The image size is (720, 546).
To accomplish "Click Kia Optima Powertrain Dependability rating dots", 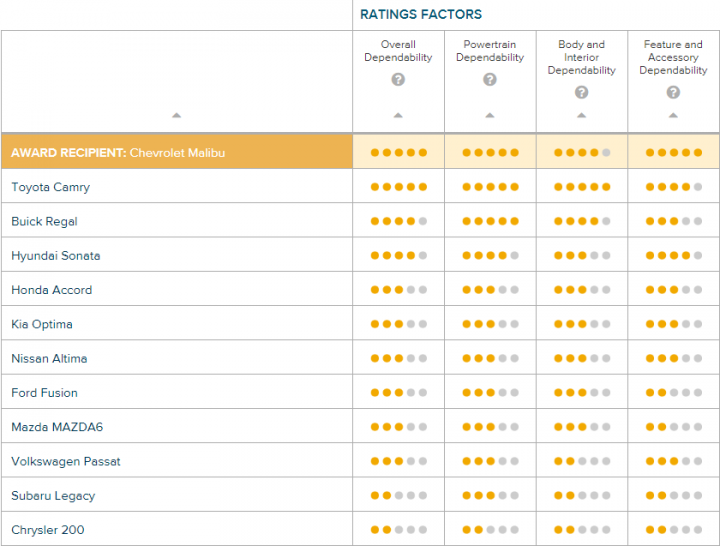I will (490, 324).
